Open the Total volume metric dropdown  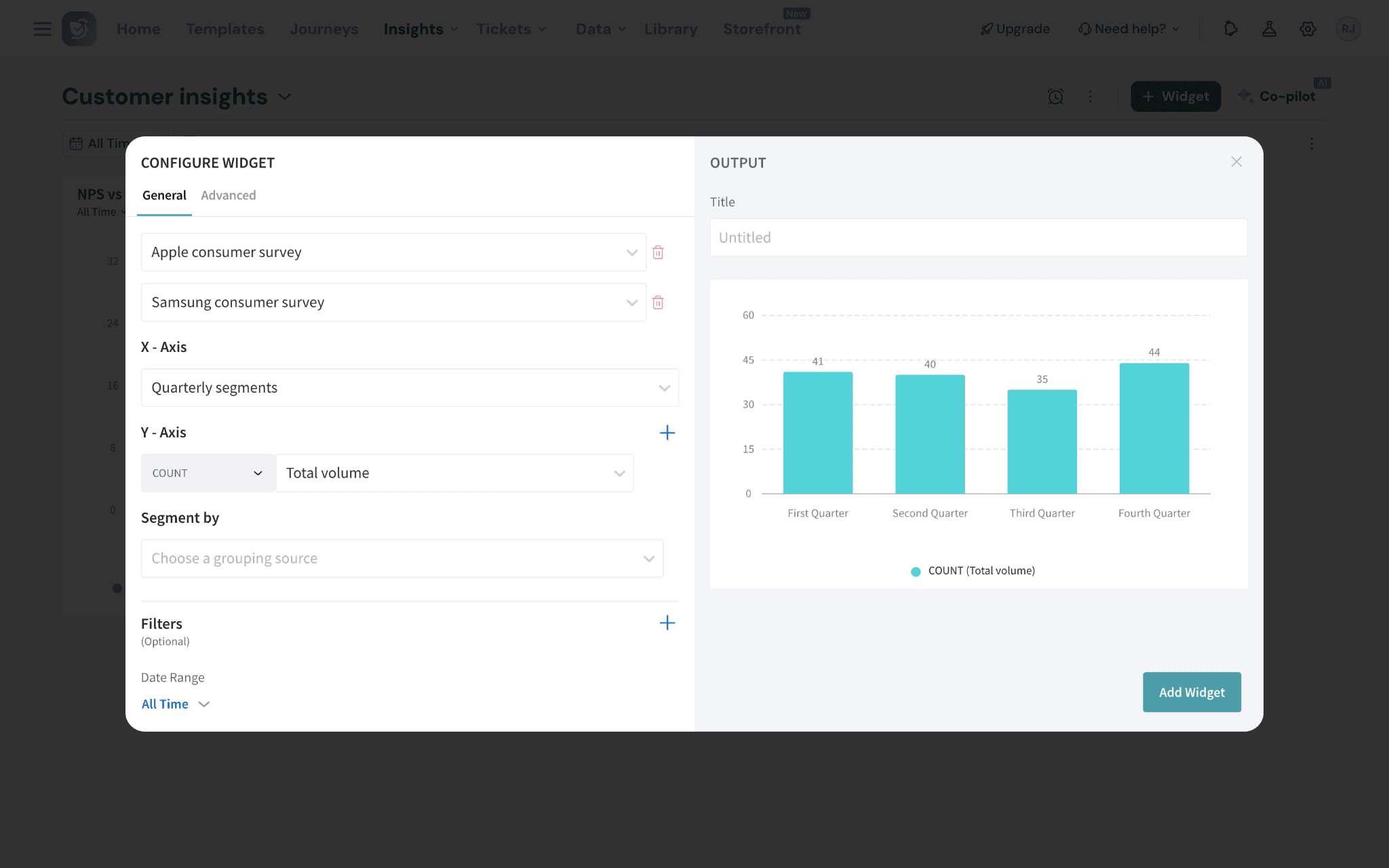coord(454,473)
